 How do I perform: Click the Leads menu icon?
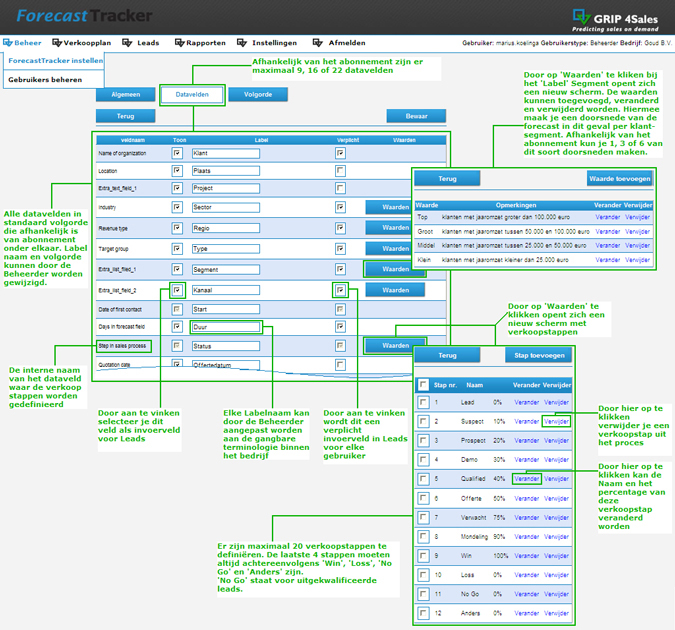click(127, 43)
